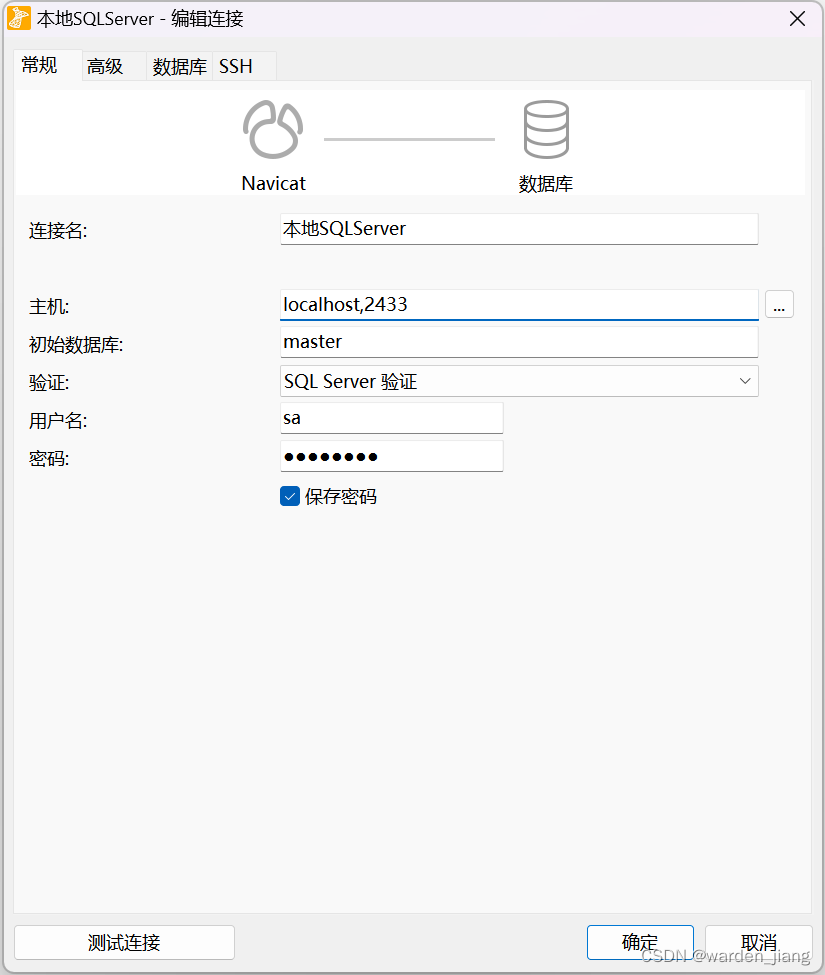The image size is (825, 975).
Task: Confirm changes with the 确定 button
Action: click(x=639, y=942)
